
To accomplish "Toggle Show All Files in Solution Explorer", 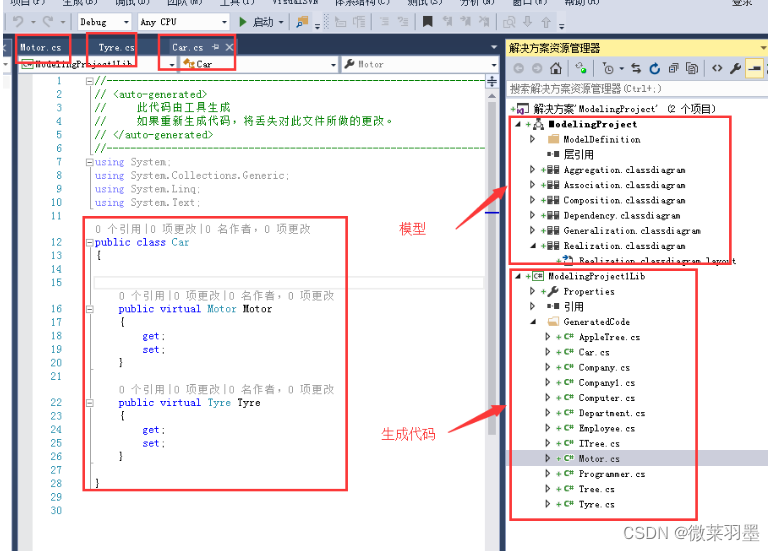I will (692, 68).
